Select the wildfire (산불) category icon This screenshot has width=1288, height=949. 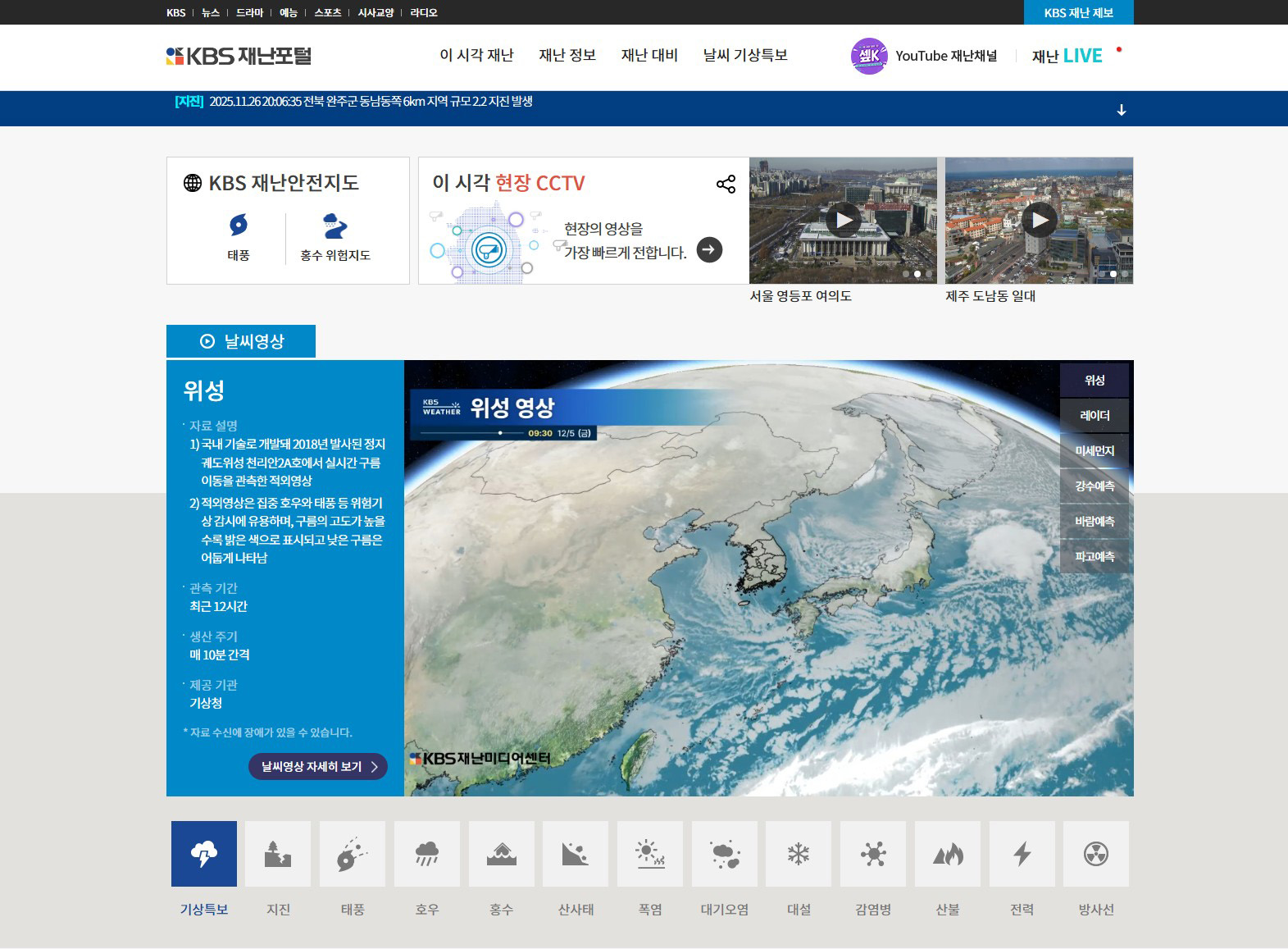tap(947, 854)
